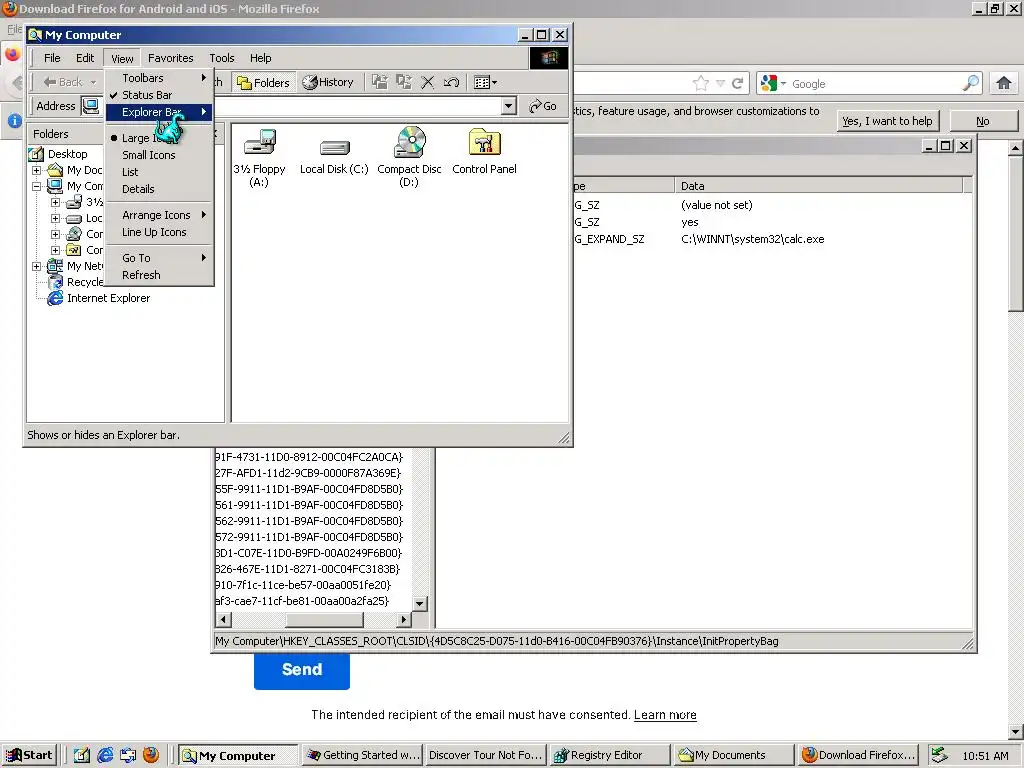Open the History pane button
Screen dimensions: 1024x768
(328, 82)
